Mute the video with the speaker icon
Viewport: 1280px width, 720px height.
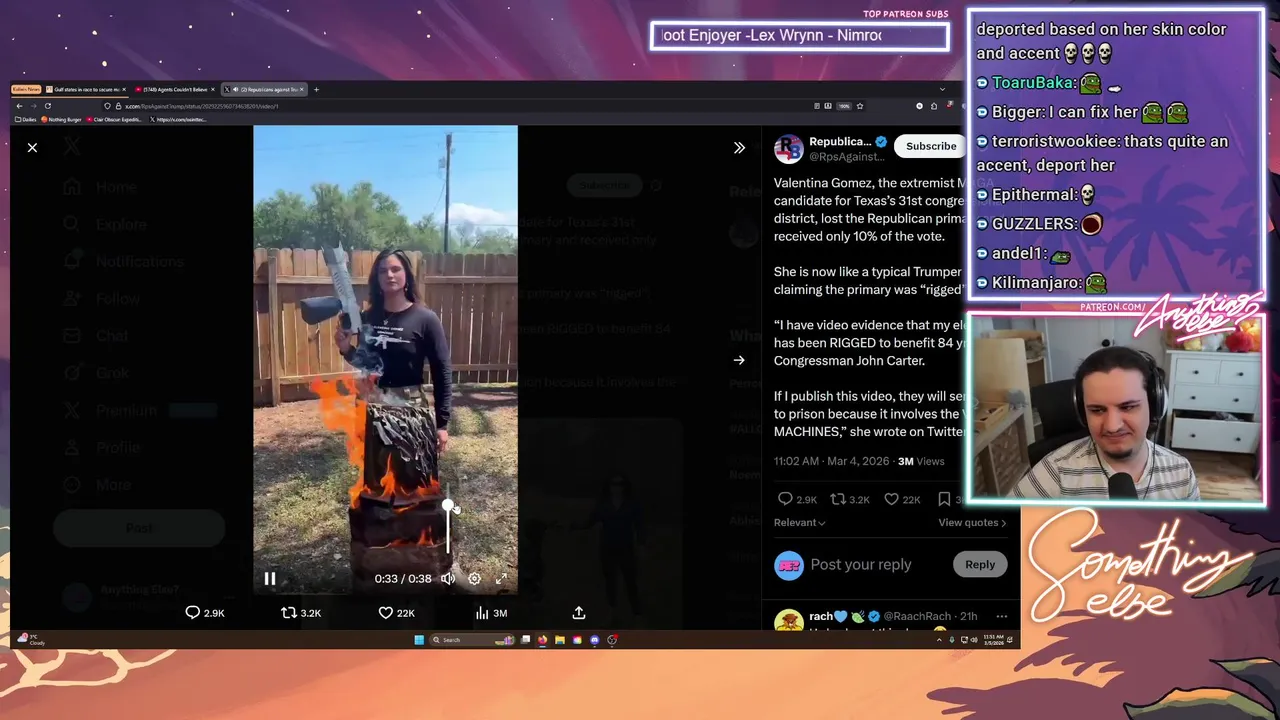(x=448, y=578)
